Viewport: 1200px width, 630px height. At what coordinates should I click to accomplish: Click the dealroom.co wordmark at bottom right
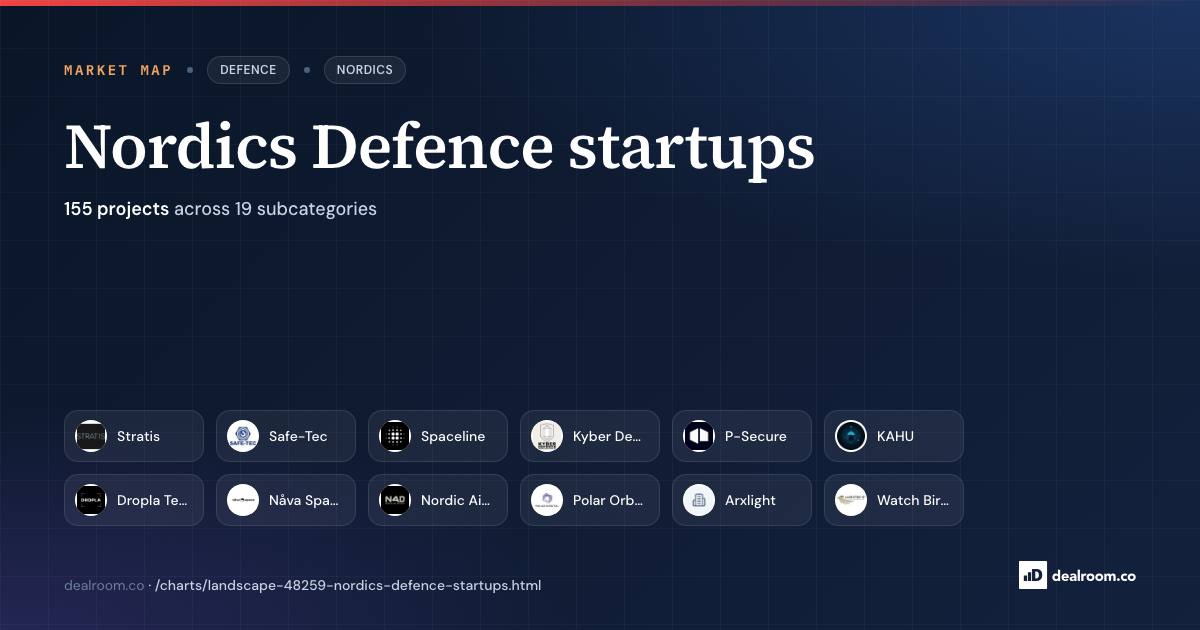click(1095, 575)
